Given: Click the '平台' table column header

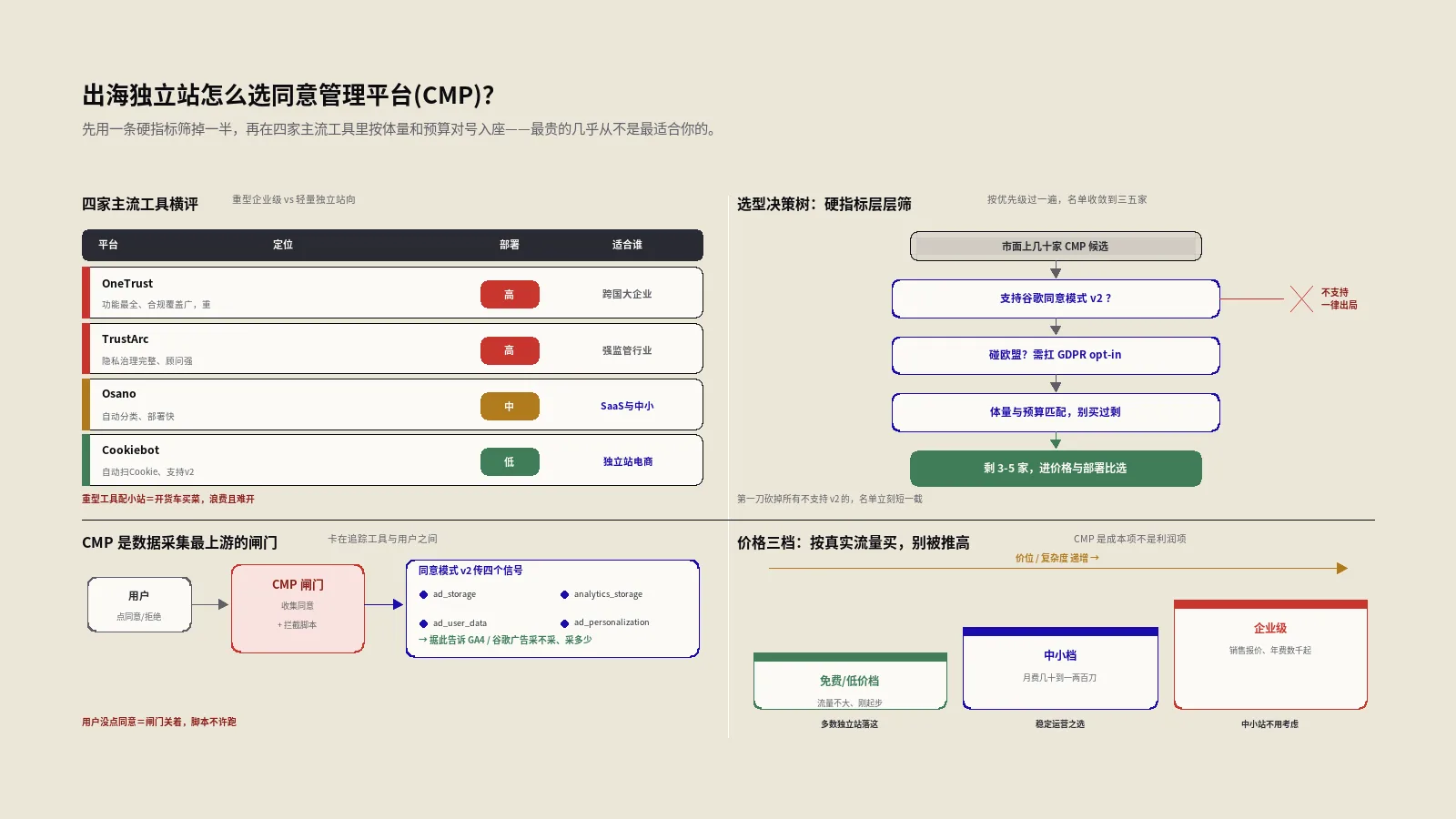Looking at the screenshot, I should [108, 245].
